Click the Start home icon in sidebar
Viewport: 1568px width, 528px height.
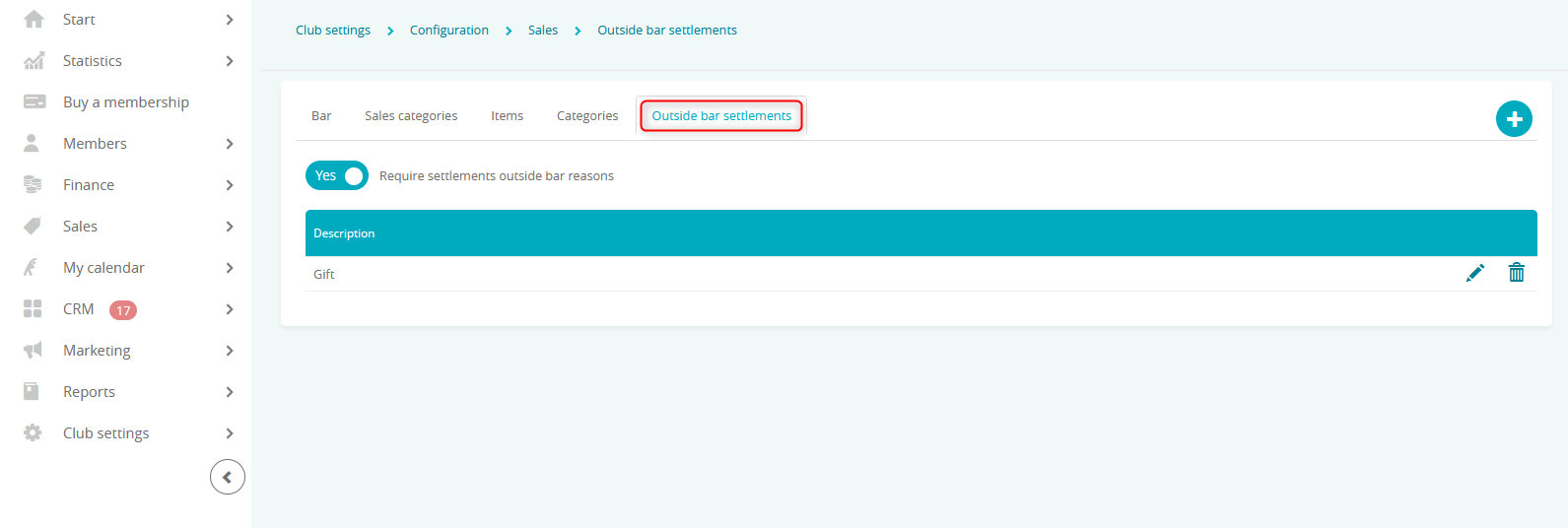tap(34, 19)
